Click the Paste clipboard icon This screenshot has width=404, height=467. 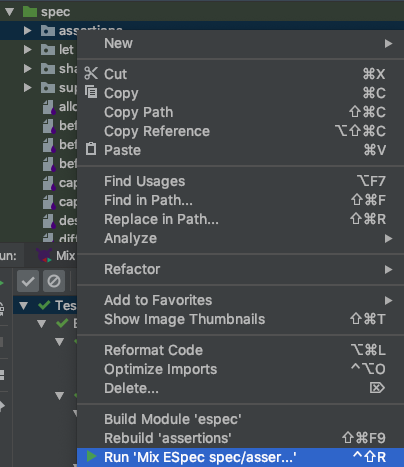click(x=91, y=149)
